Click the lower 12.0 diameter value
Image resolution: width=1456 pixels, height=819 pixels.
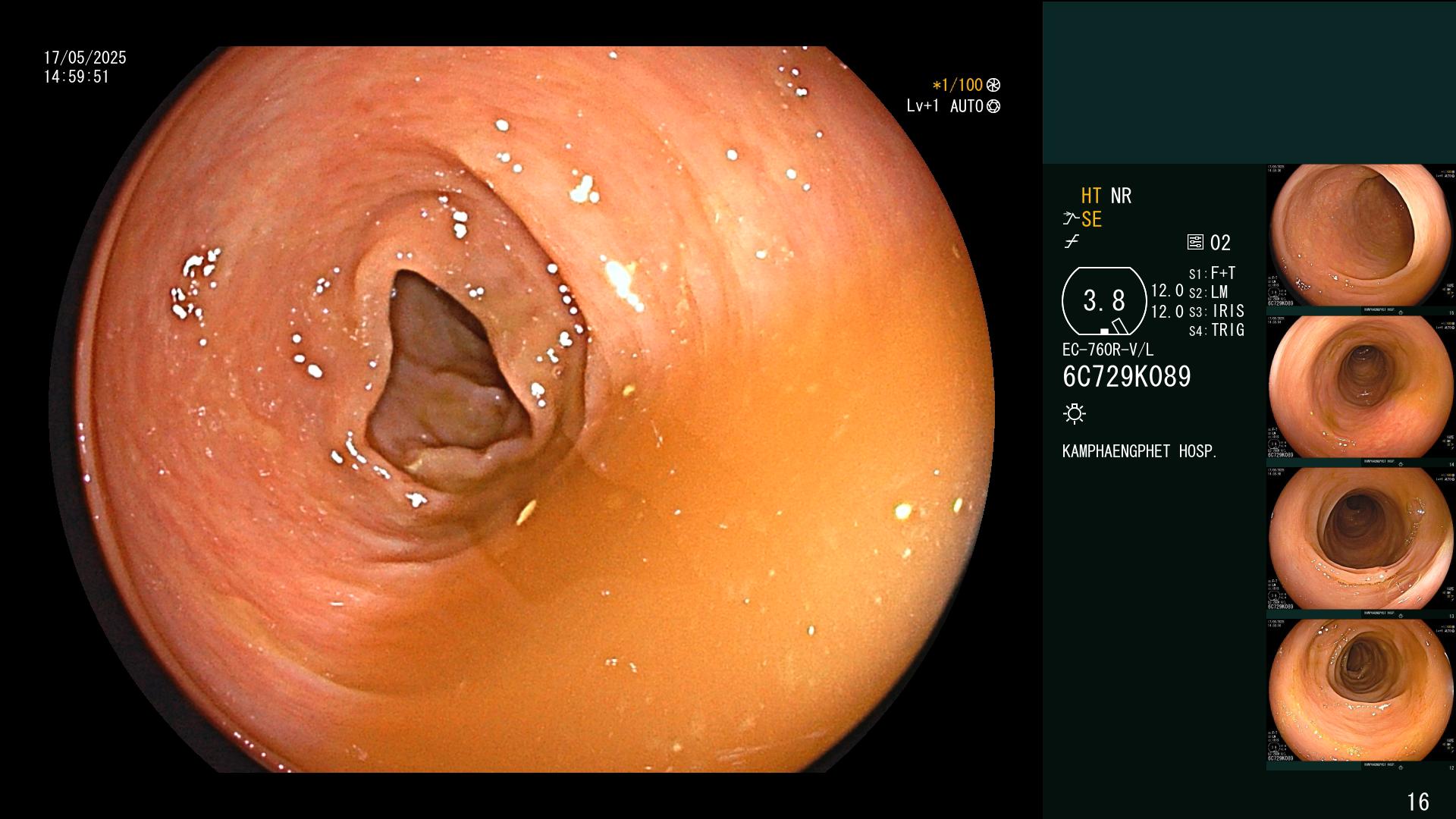click(x=1167, y=311)
